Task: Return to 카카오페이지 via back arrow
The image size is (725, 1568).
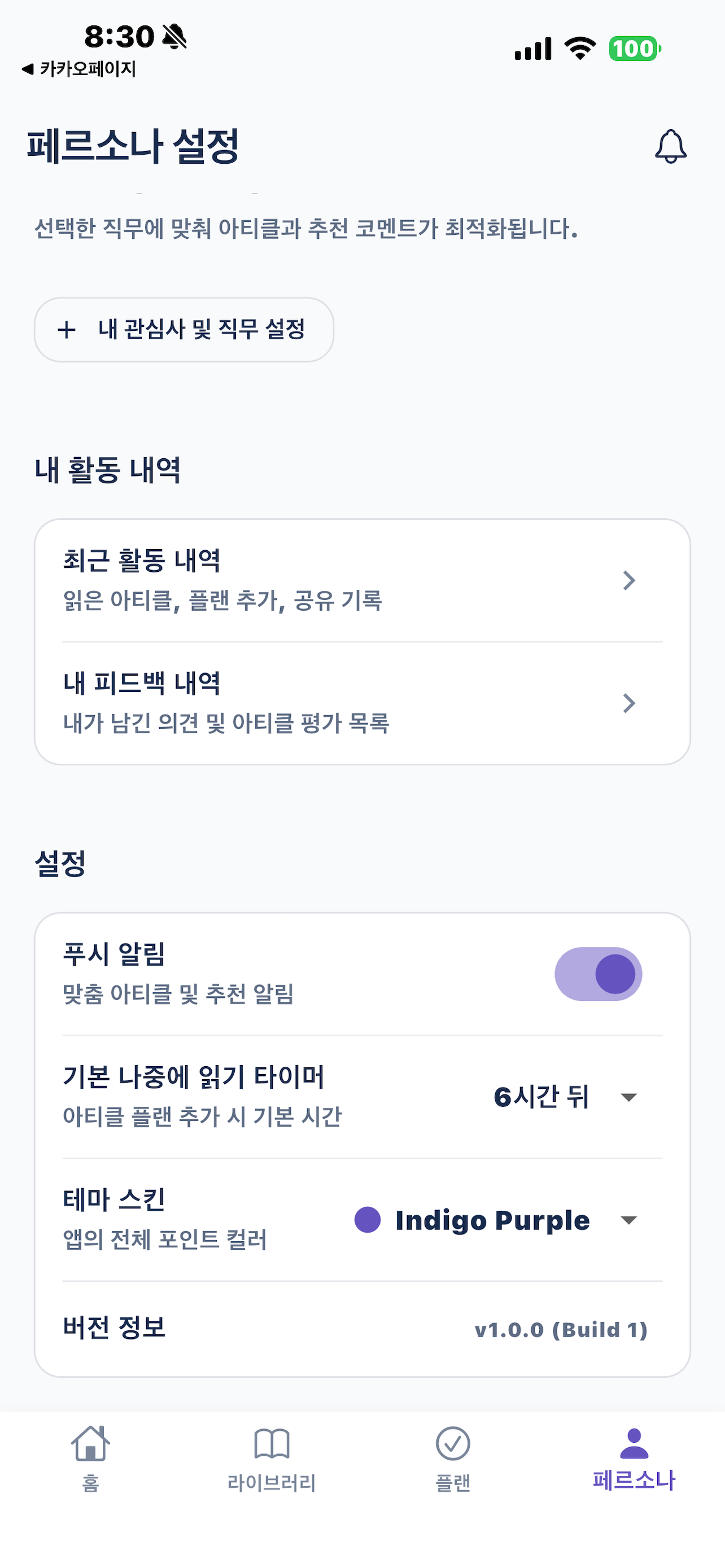Action: 27,69
